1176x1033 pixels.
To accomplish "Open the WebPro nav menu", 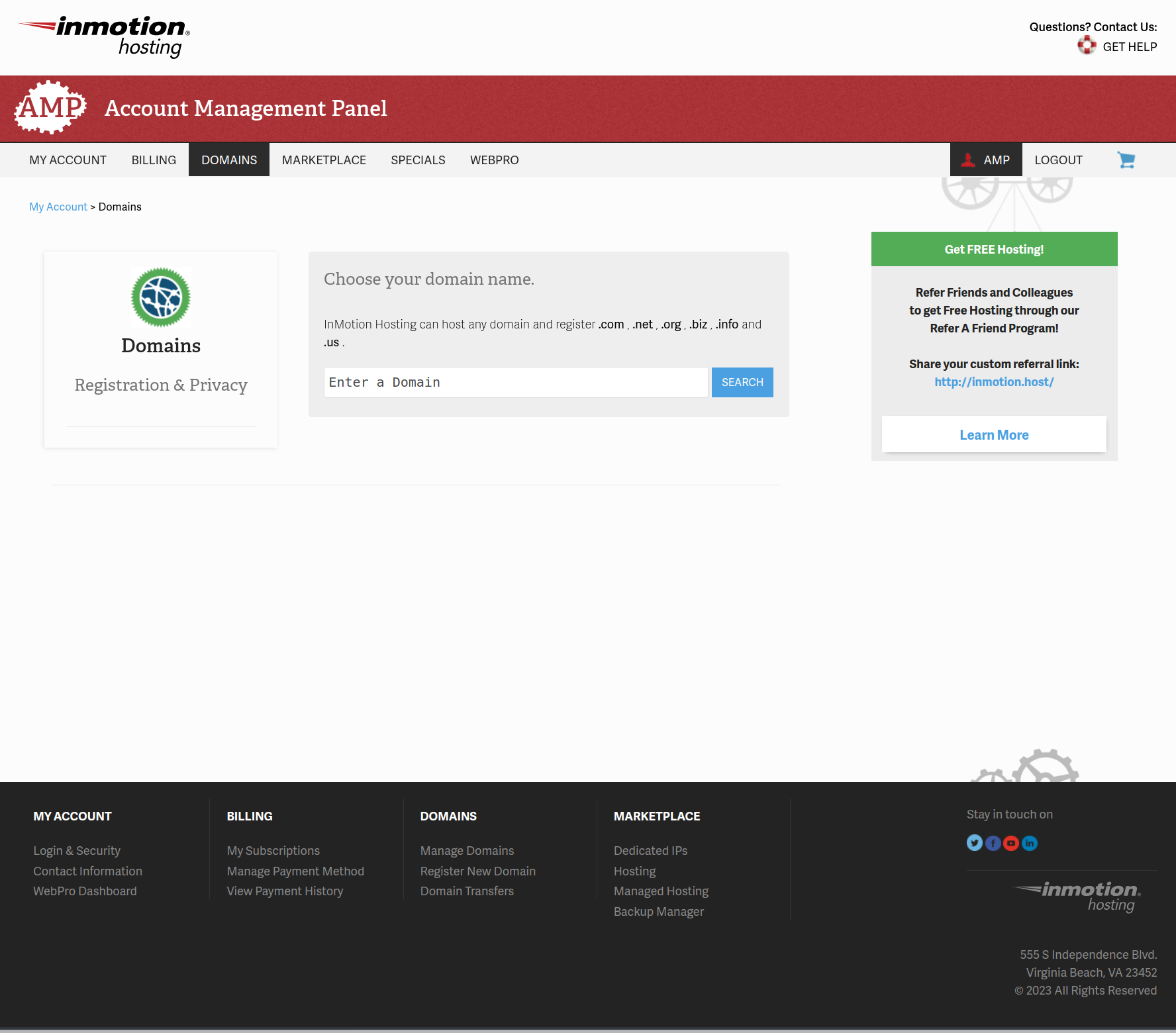I will pos(495,160).
